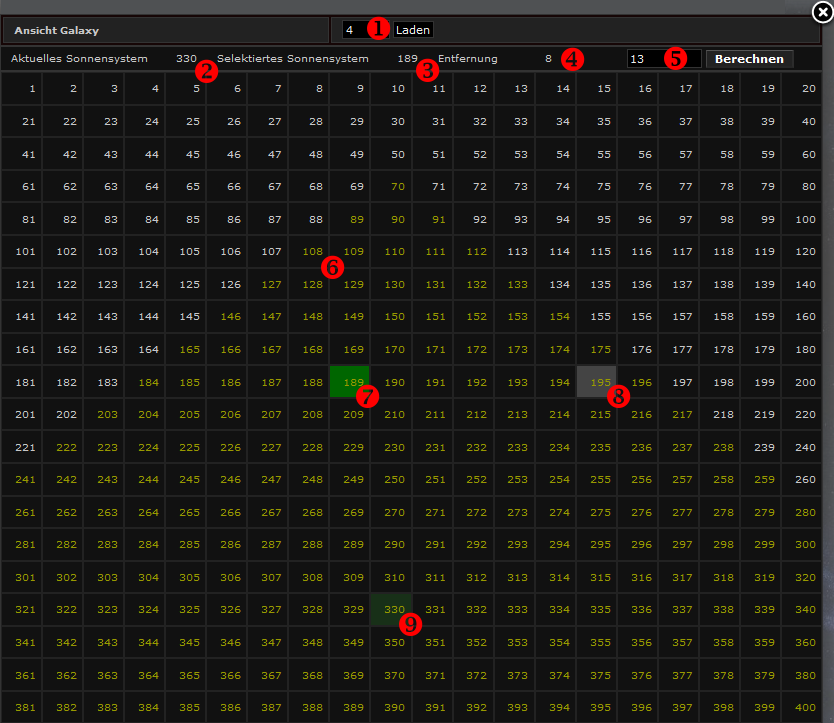Select solar system cell 10
The width and height of the screenshot is (834, 723).
(x=391, y=88)
